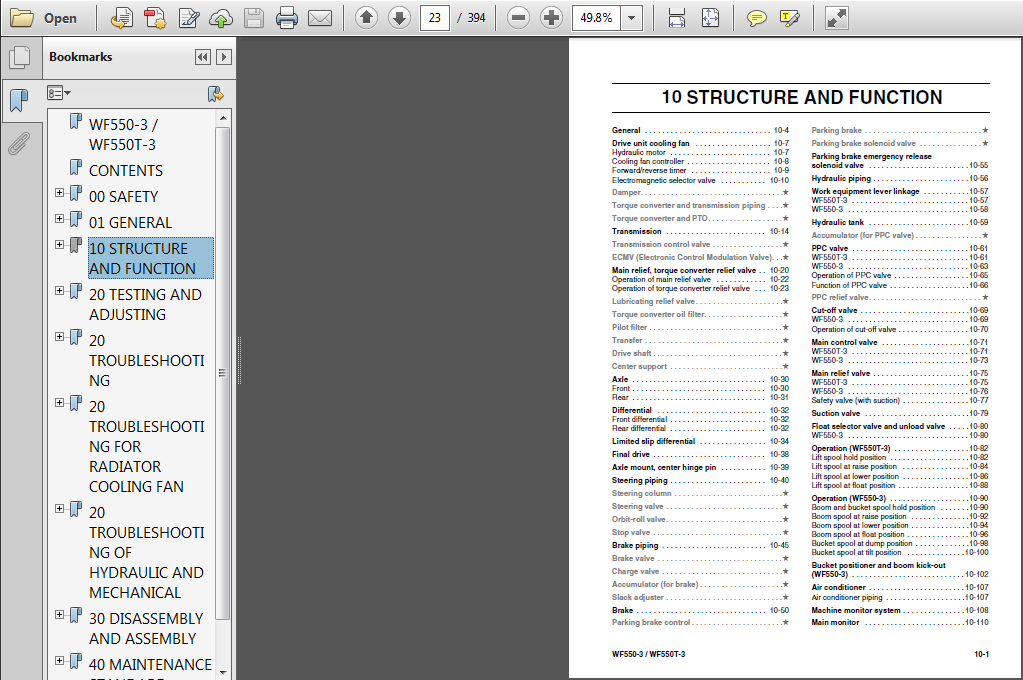Viewport: 1023px width, 680px height.
Task: Click the find current bookmark icon
Action: [x=215, y=93]
